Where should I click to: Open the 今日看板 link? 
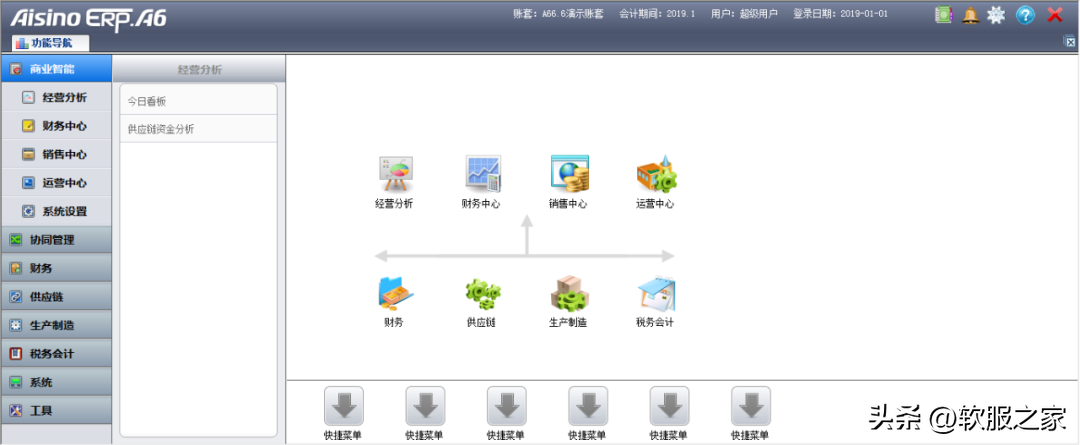[x=147, y=101]
